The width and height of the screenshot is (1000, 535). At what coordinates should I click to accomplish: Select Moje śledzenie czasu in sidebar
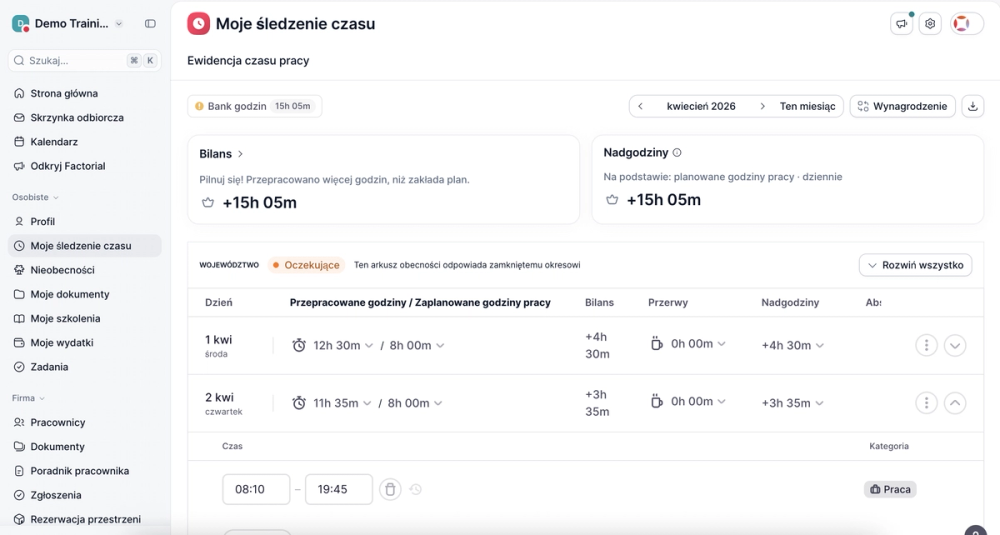pos(84,246)
